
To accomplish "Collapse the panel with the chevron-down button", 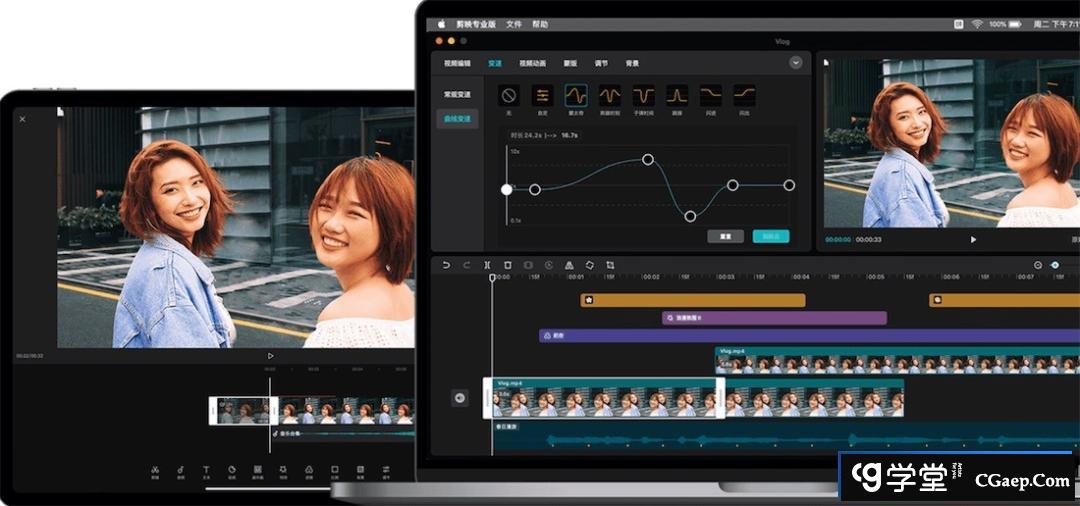I will pyautogui.click(x=795, y=63).
